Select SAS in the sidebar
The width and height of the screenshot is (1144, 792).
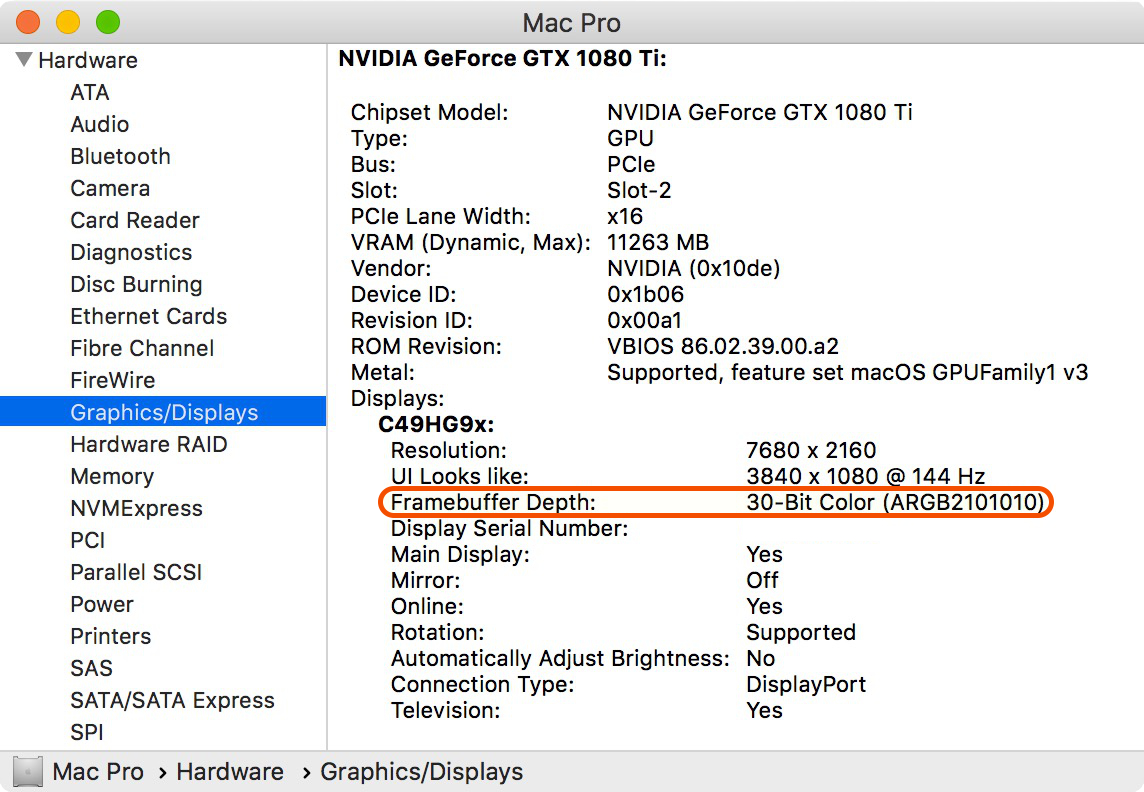point(91,669)
